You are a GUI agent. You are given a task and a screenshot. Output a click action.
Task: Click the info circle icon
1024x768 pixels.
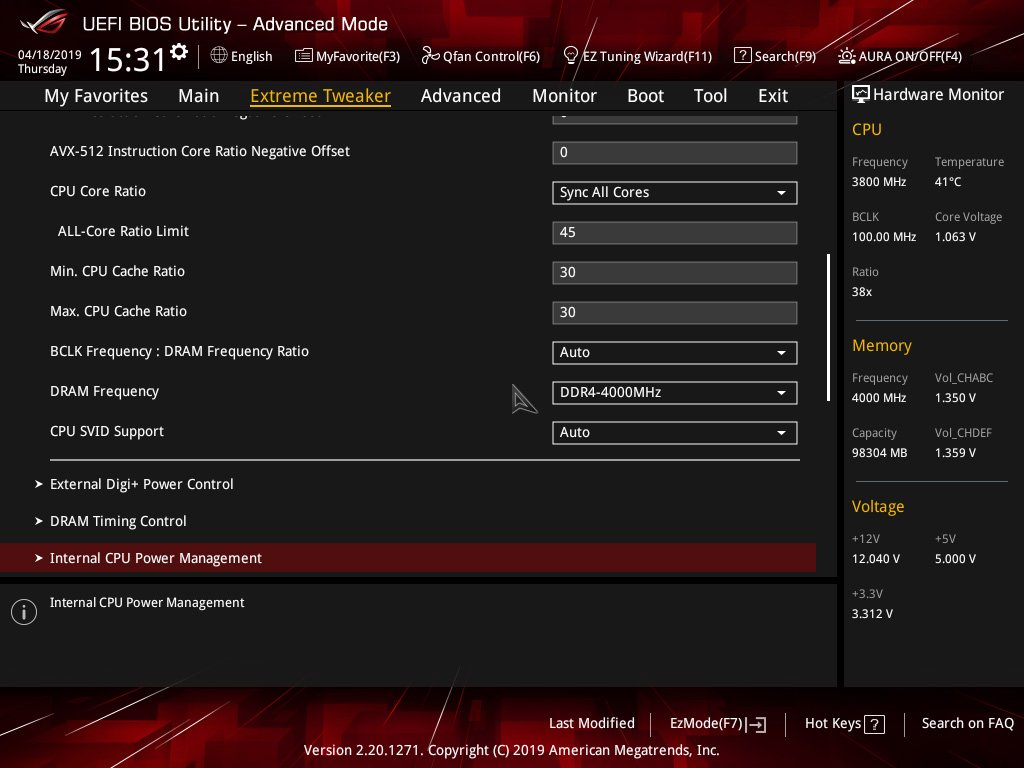click(x=24, y=612)
